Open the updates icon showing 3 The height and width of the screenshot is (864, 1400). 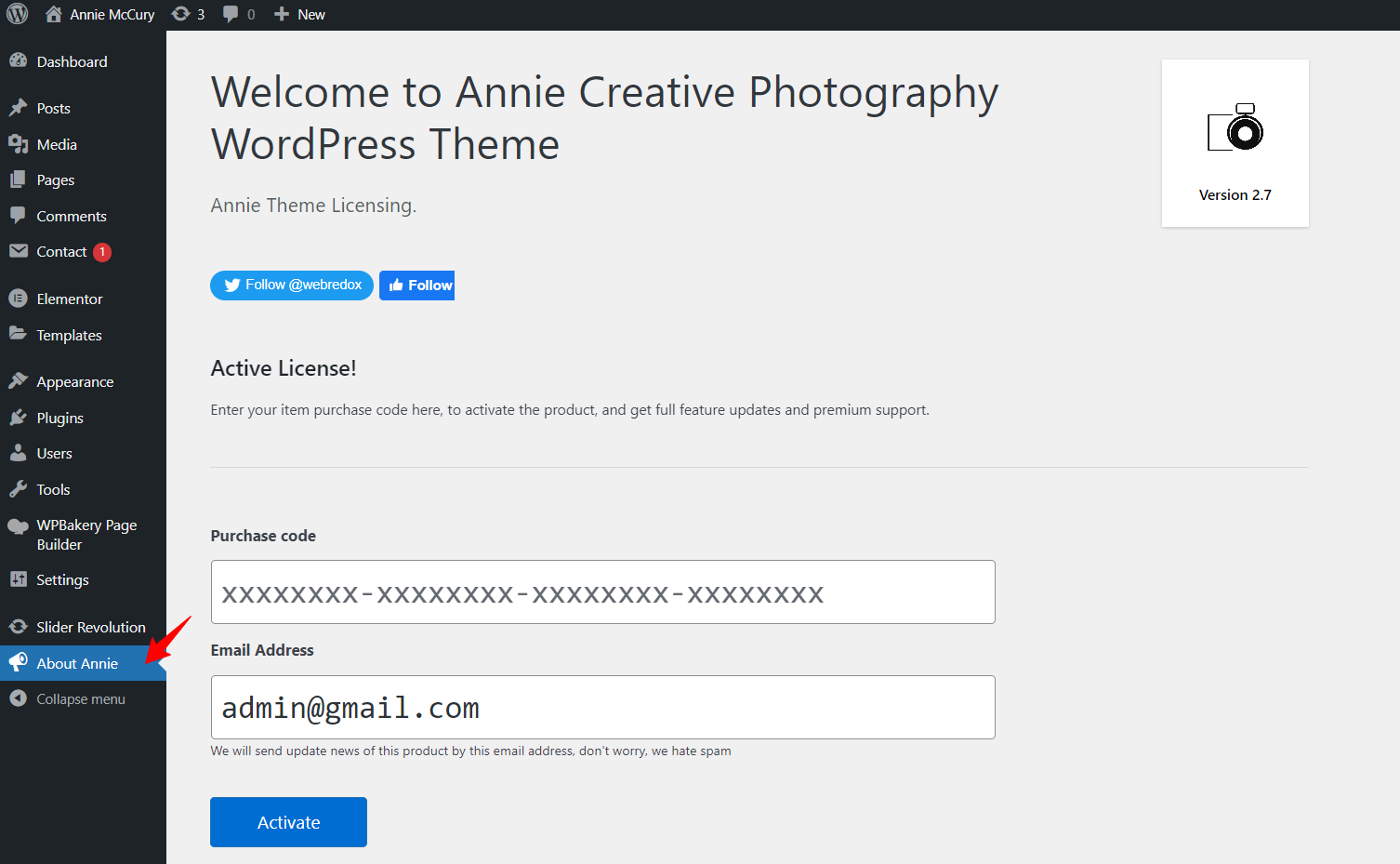pyautogui.click(x=181, y=14)
